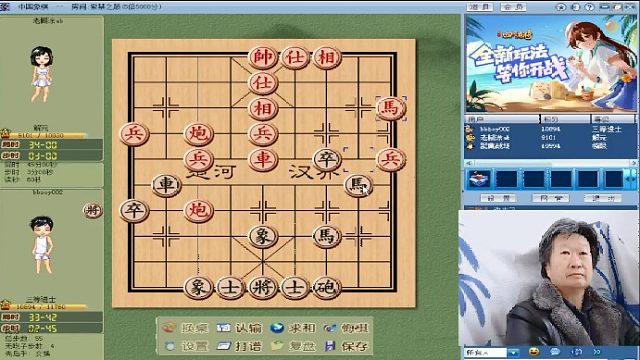The height and width of the screenshot is (360, 640).
Task: Select the red 相 in the top row
Action: coord(327,57)
